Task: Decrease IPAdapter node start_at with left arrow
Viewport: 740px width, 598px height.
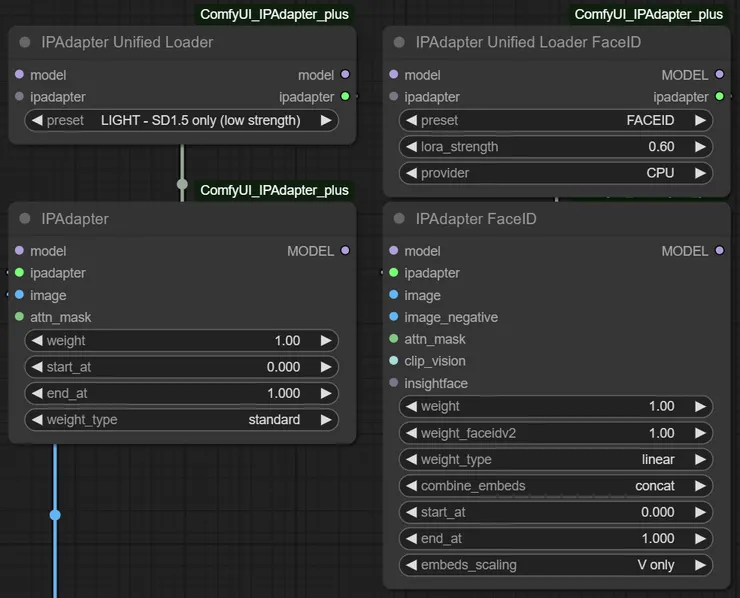Action: [x=37, y=367]
